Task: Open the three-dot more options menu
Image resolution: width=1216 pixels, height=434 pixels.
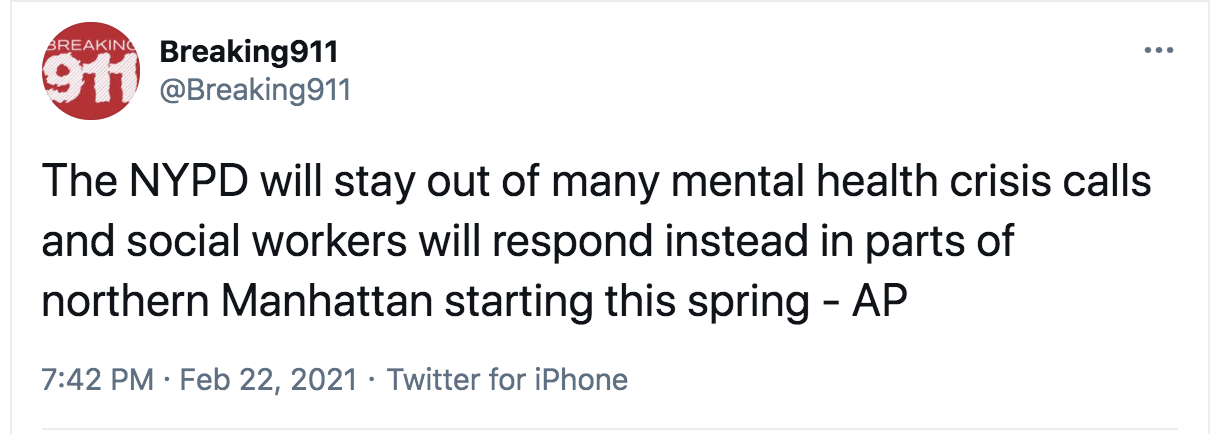Action: coord(1159,50)
